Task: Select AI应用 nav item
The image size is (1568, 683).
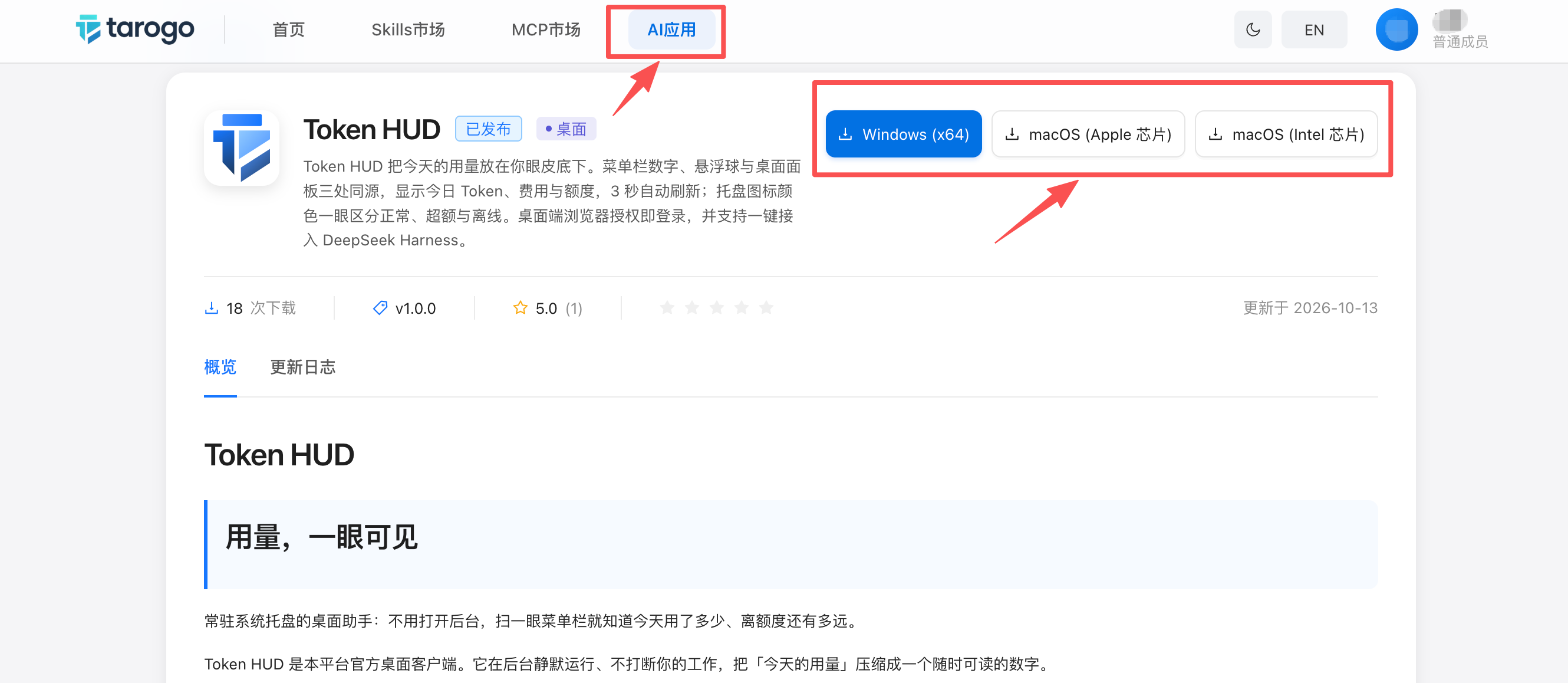Action: pyautogui.click(x=671, y=30)
